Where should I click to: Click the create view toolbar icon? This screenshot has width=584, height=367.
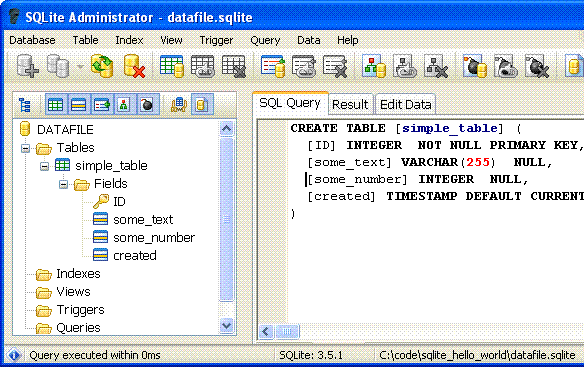click(374, 66)
